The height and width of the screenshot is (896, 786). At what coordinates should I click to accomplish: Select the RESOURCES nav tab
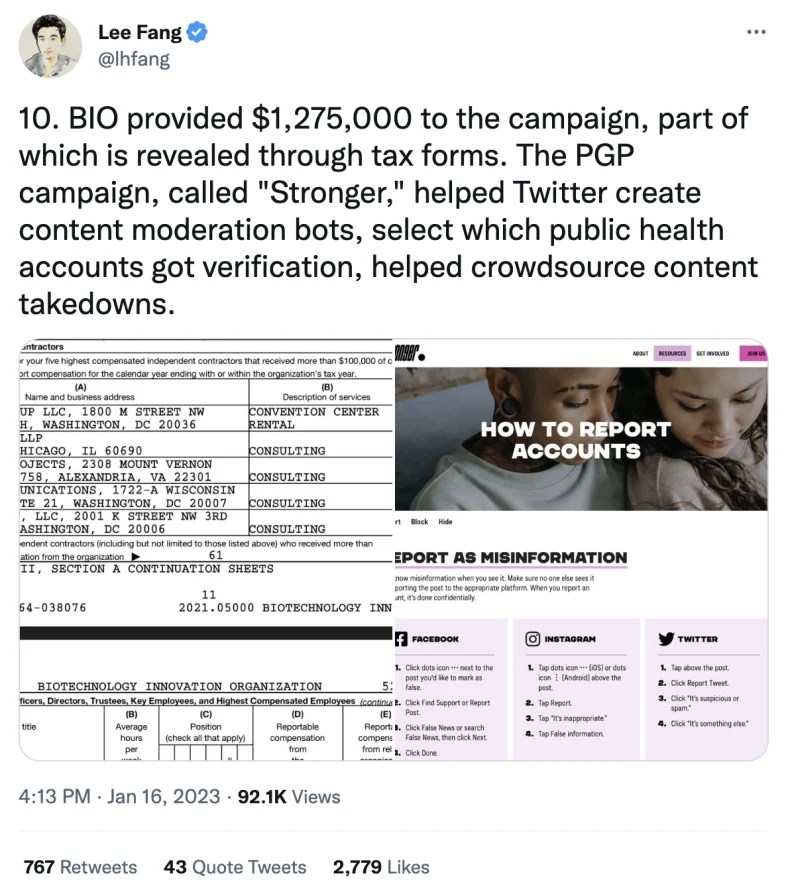673,353
